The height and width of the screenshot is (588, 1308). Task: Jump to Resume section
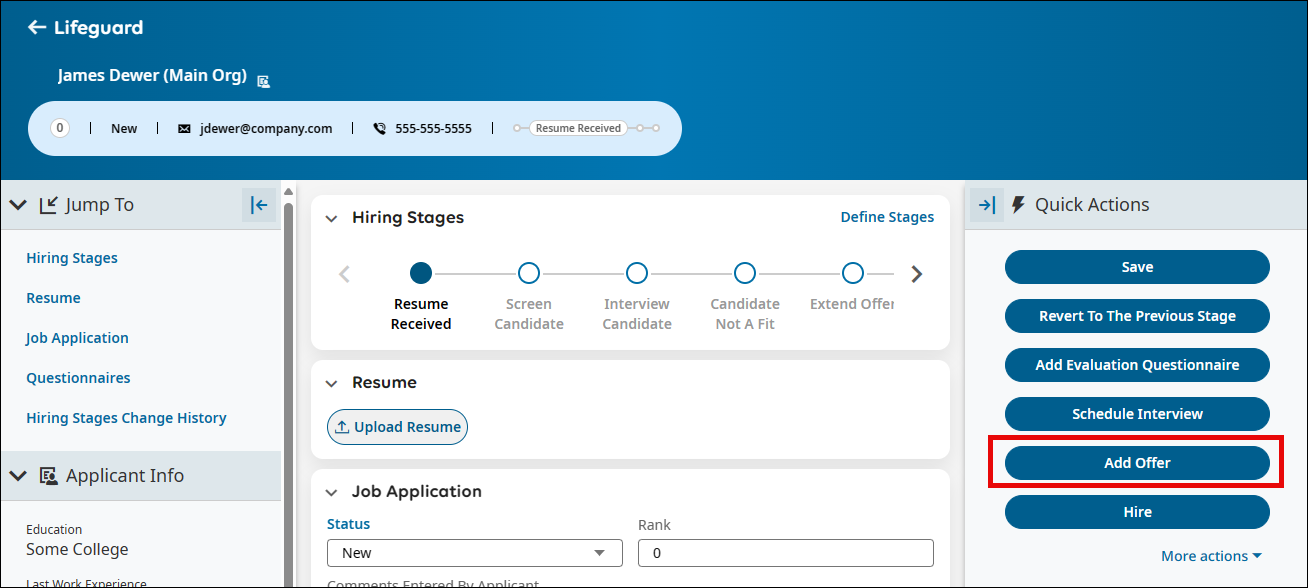coord(53,298)
